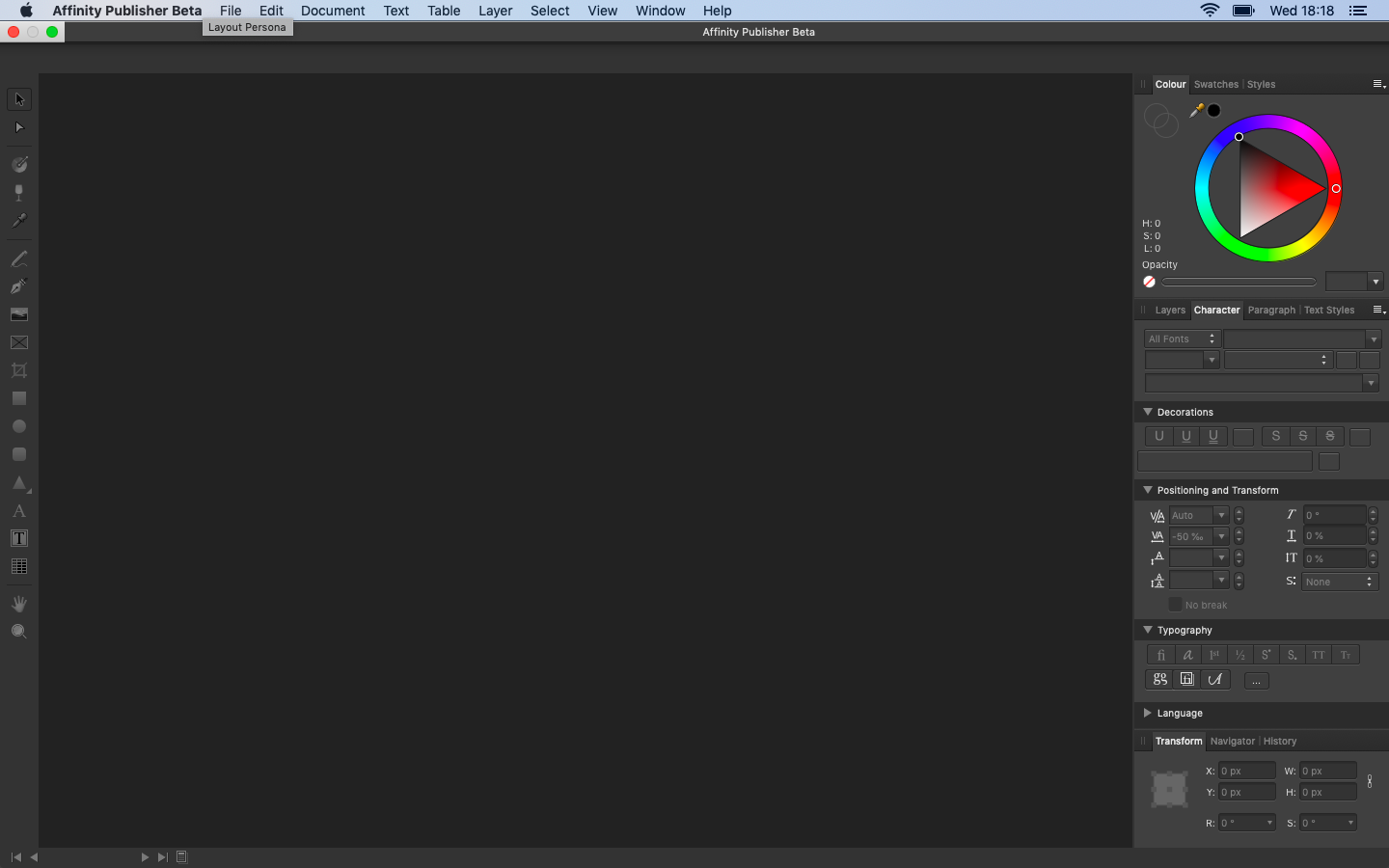This screenshot has width=1389, height=868.
Task: Click the black fill colour circle
Action: pos(1214,110)
